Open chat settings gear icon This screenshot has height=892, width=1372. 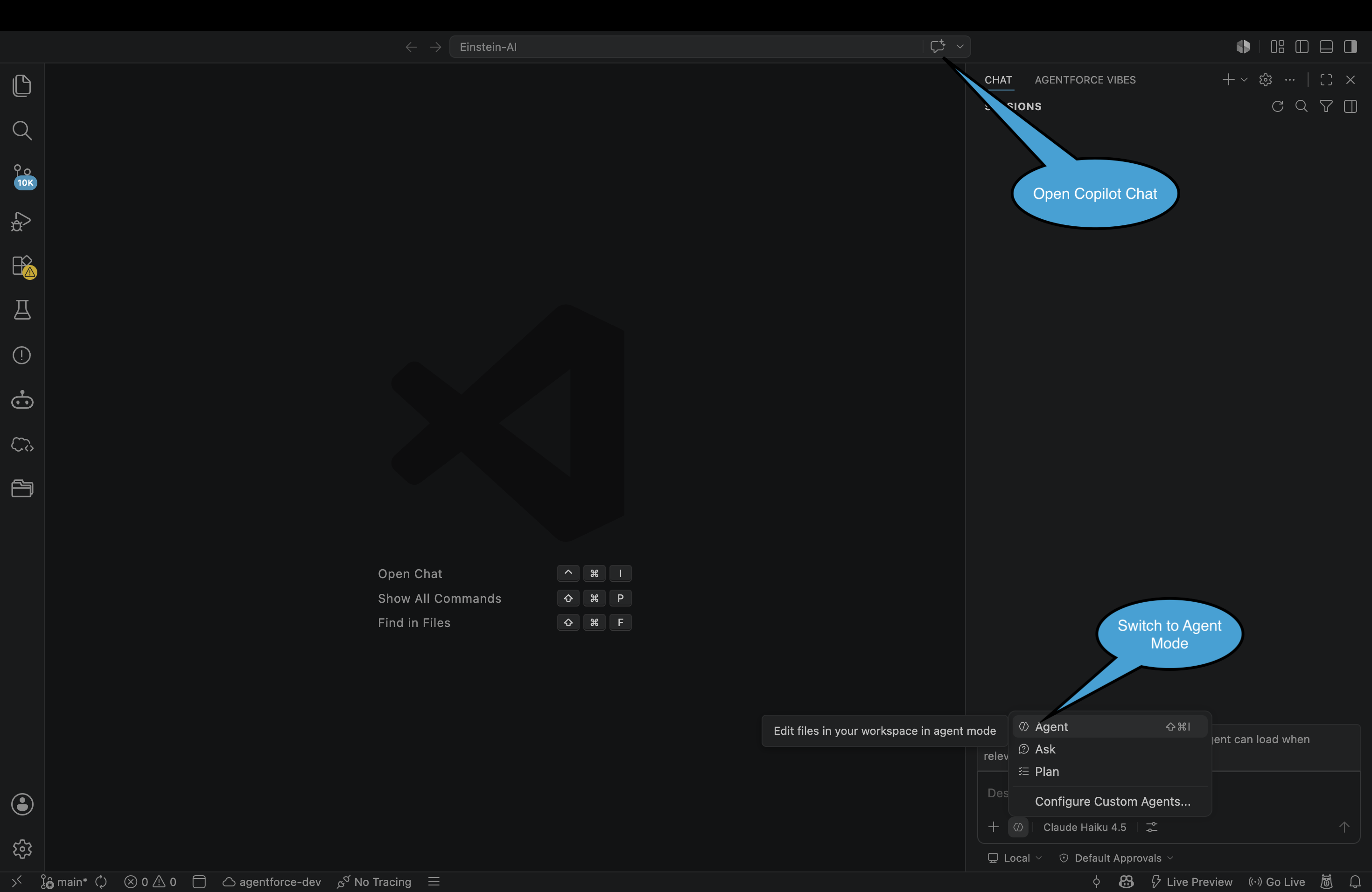pos(1265,79)
